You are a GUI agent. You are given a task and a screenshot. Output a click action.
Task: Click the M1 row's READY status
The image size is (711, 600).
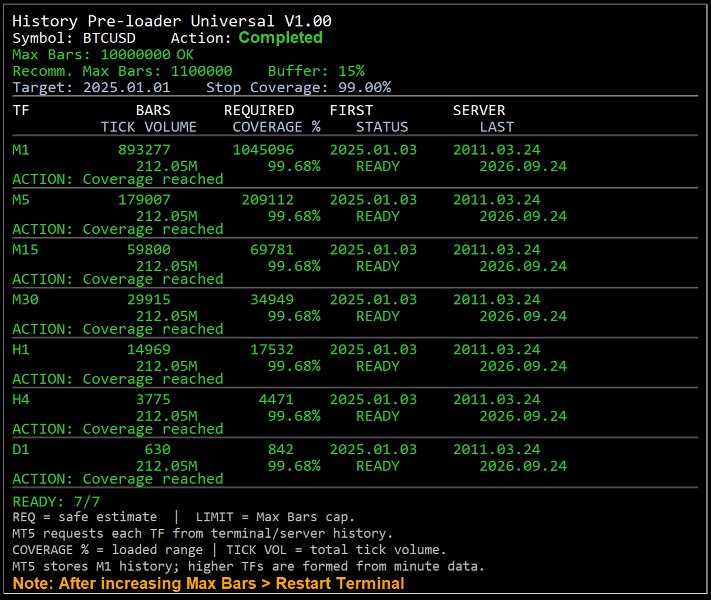click(x=378, y=166)
